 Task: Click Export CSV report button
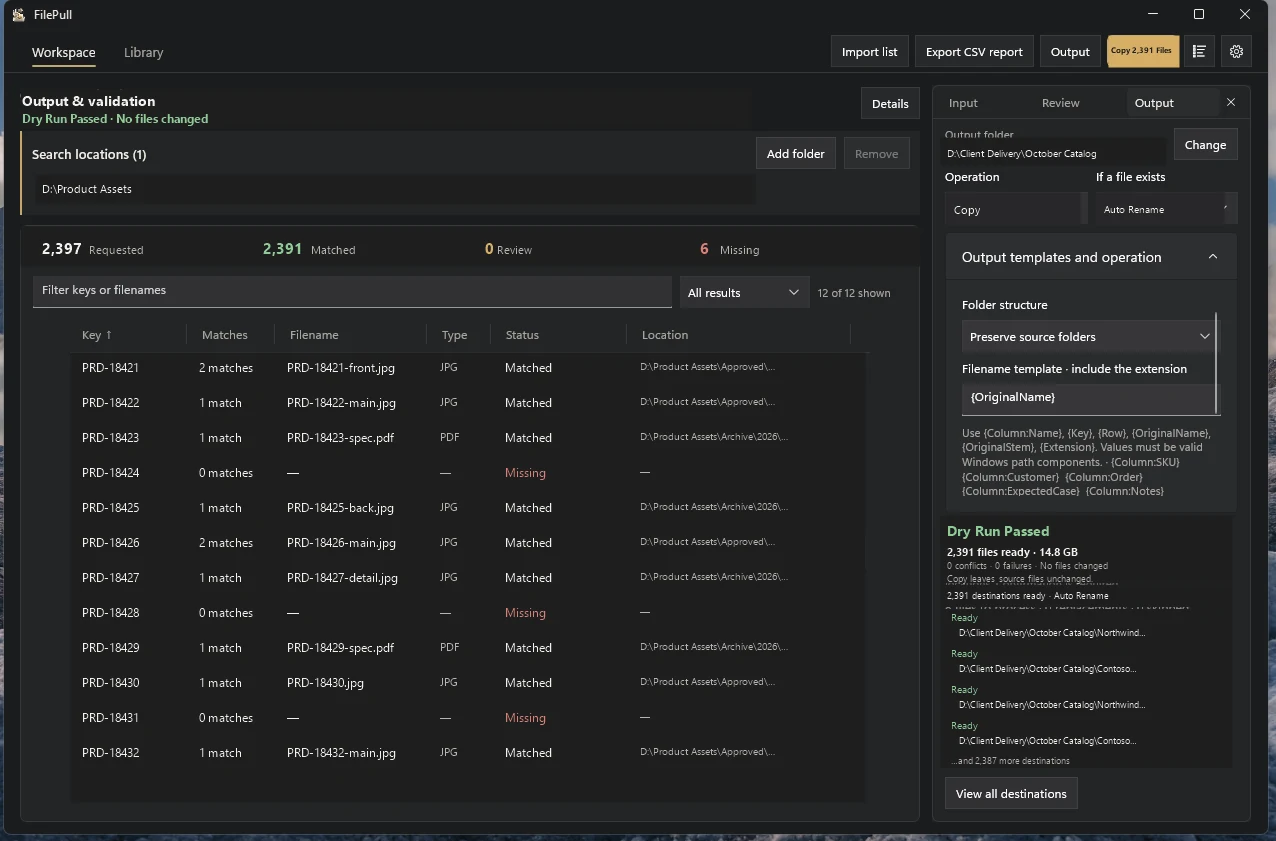tap(974, 52)
